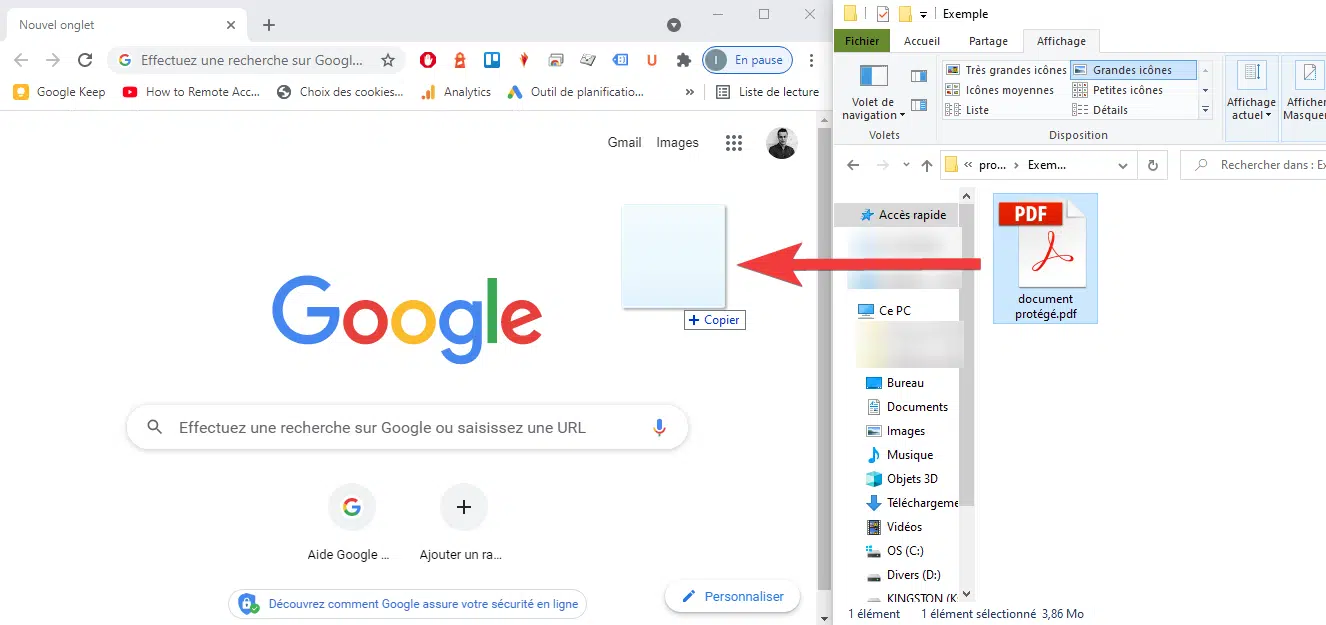Viewport: 1326px width, 625px height.
Task: Open the Fichier ribbon tab in Explorer
Action: pos(862,41)
